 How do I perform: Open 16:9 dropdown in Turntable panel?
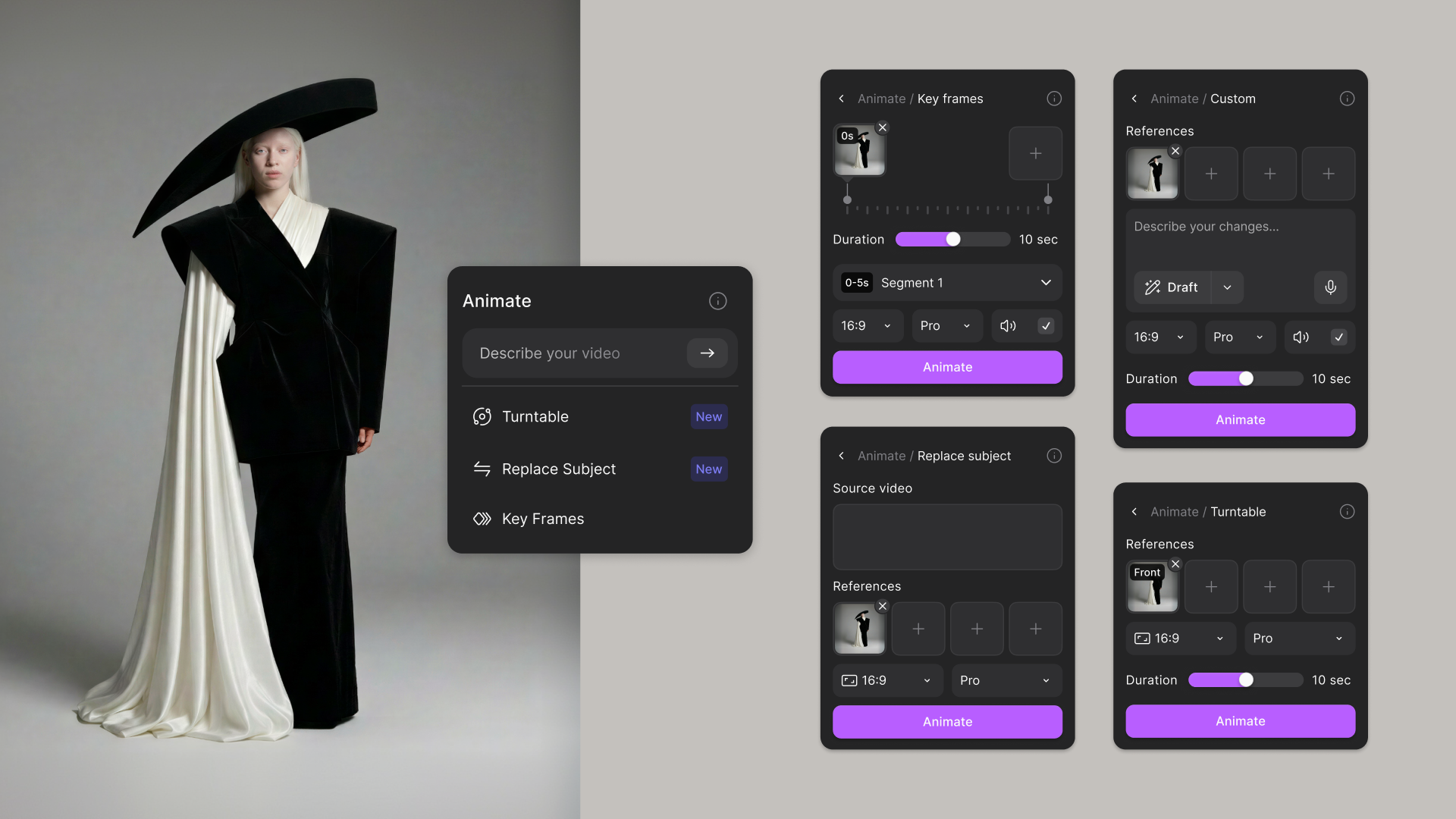tap(1180, 639)
